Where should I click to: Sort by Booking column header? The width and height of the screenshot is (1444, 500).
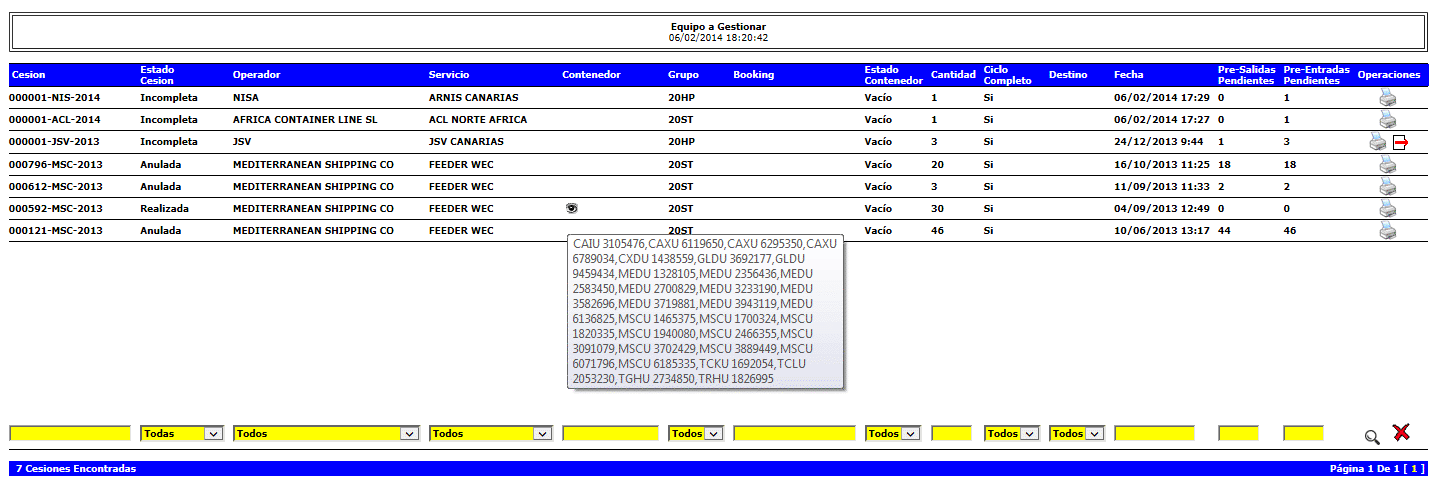pyautogui.click(x=753, y=75)
